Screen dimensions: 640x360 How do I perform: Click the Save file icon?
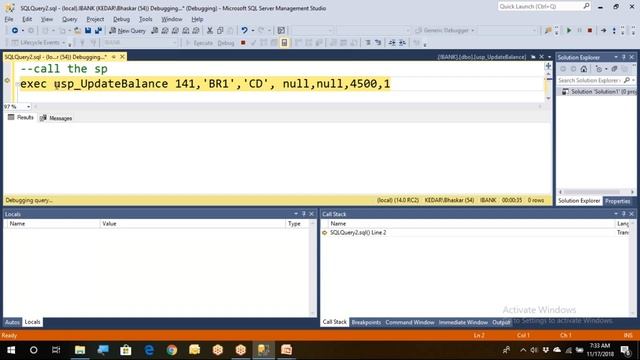[88, 31]
